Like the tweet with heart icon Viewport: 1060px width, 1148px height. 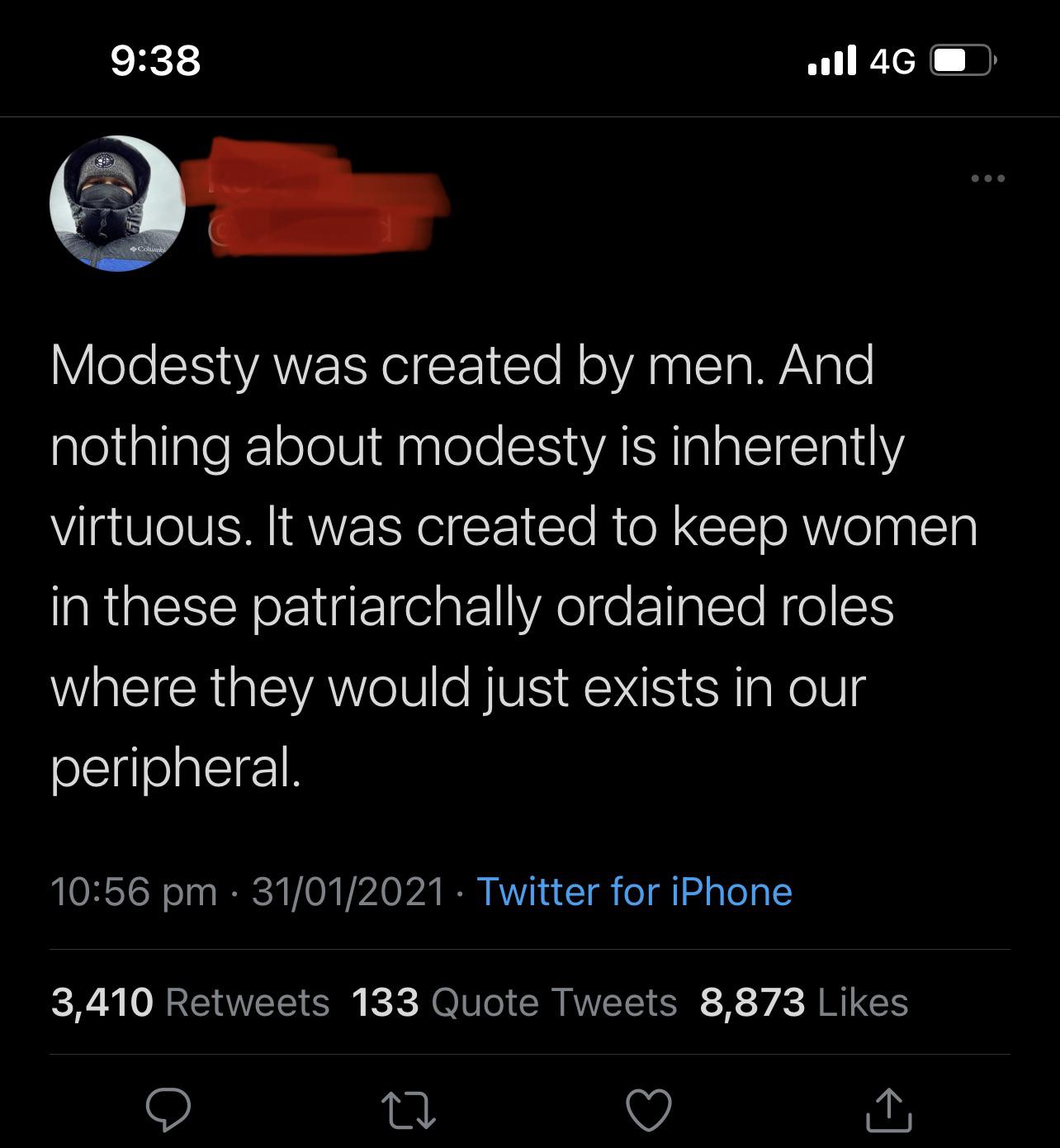[x=649, y=1110]
